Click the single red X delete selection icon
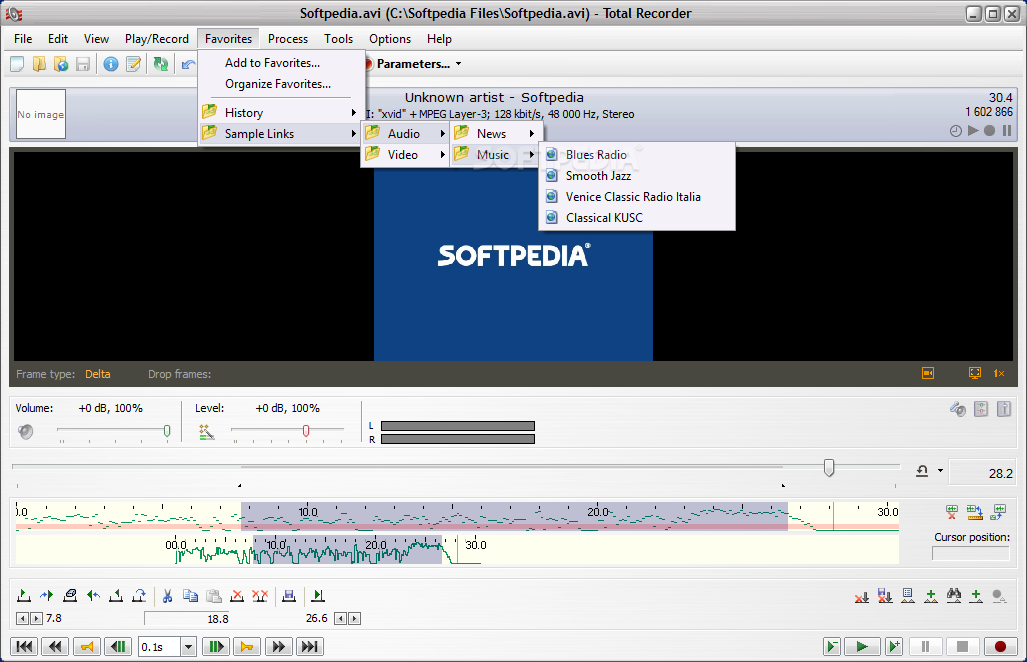 tap(237, 596)
